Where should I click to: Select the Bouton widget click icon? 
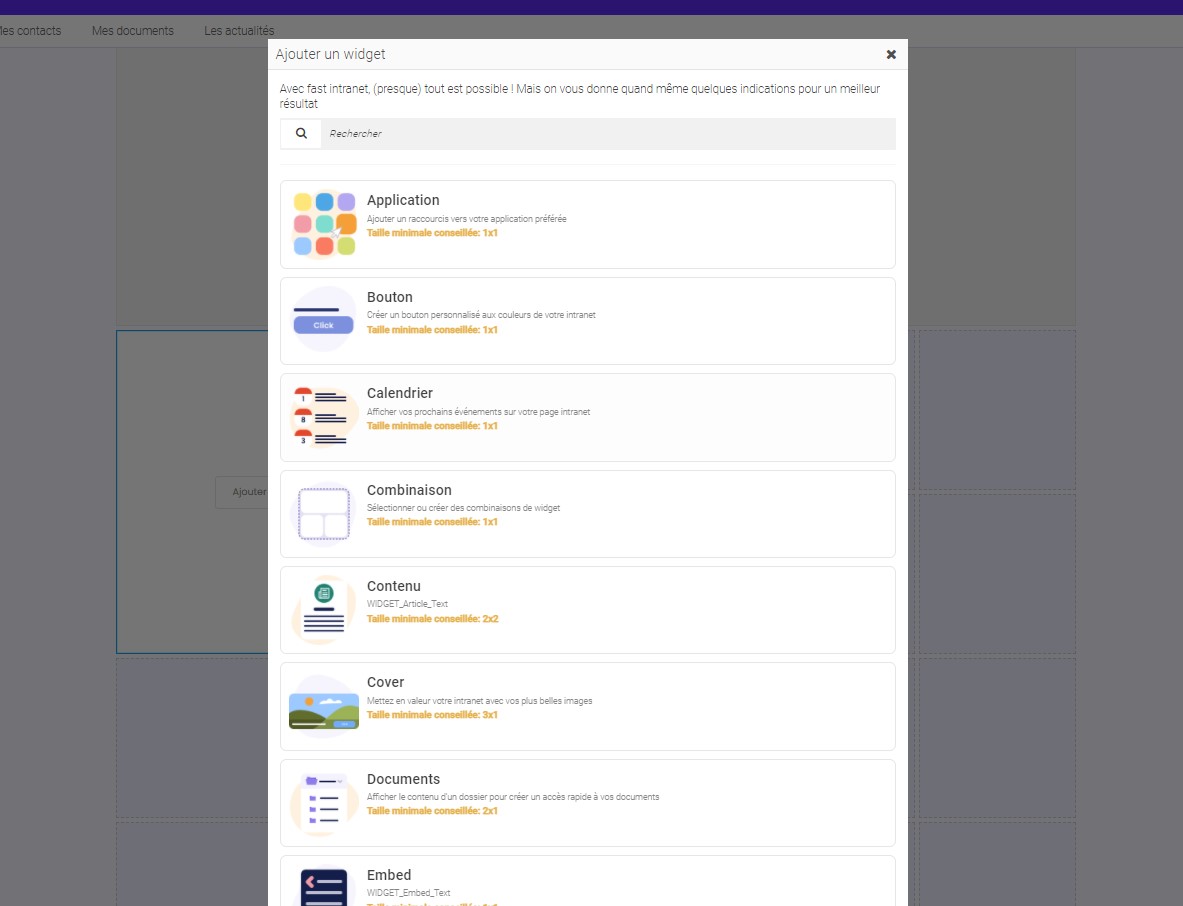point(323,320)
